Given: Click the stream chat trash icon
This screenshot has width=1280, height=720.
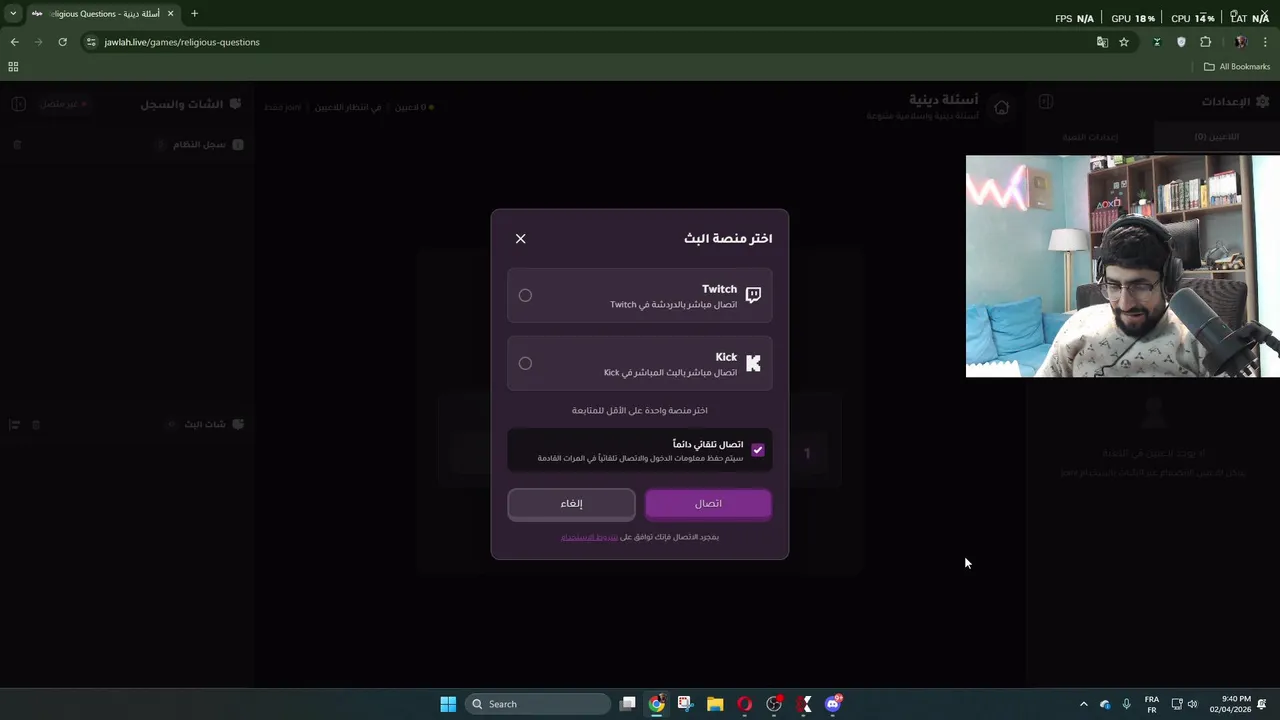Looking at the screenshot, I should point(36,425).
